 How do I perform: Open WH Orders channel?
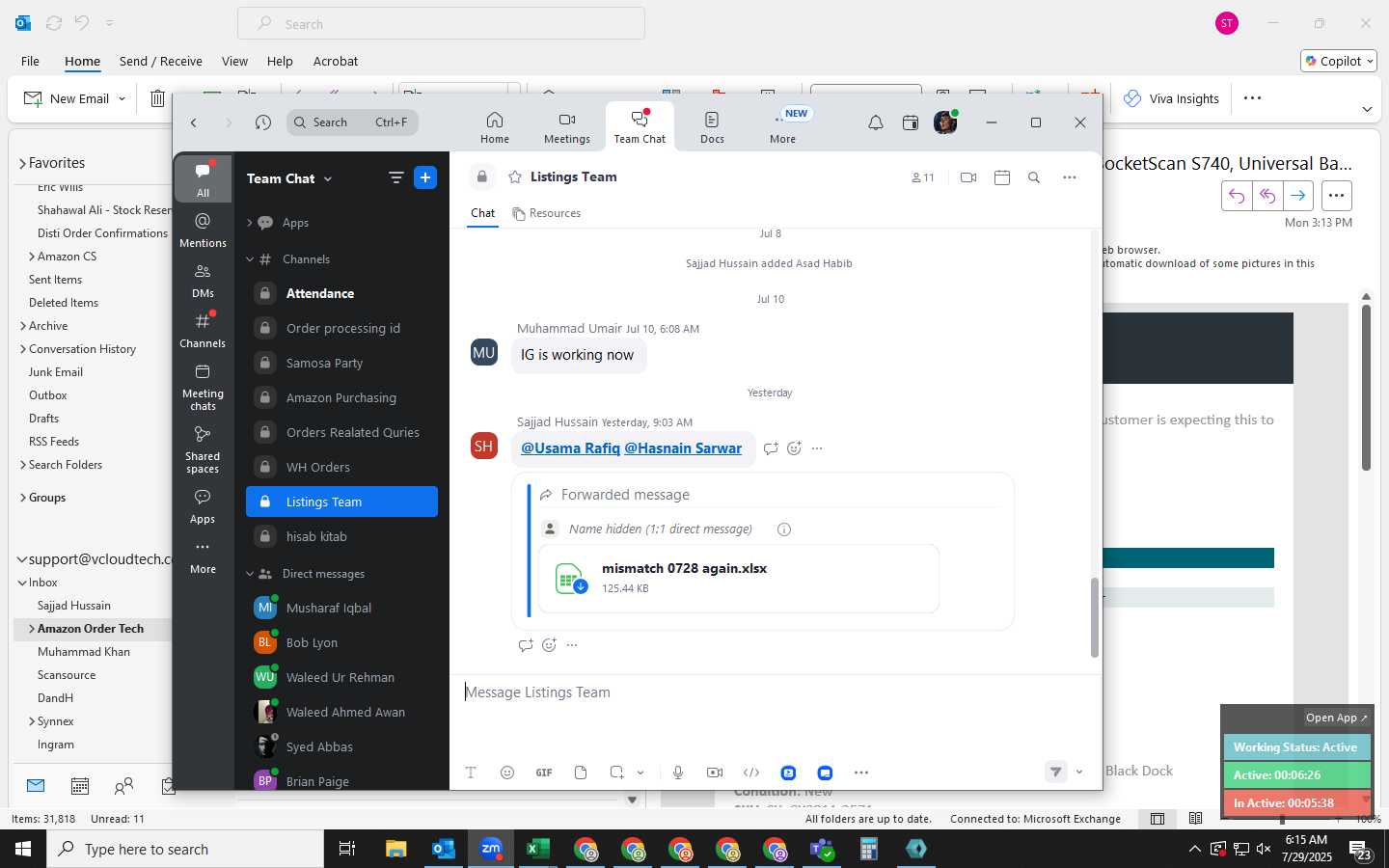[x=341, y=467]
